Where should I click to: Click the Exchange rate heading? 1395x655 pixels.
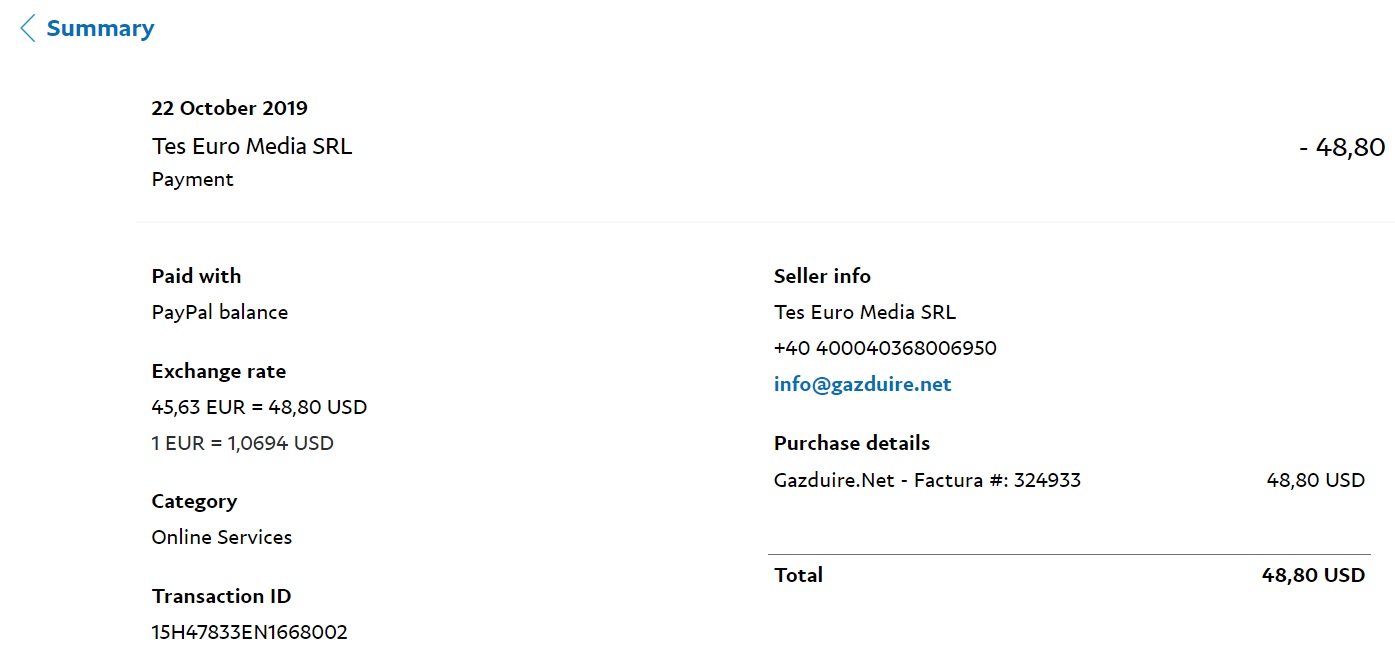[x=218, y=371]
